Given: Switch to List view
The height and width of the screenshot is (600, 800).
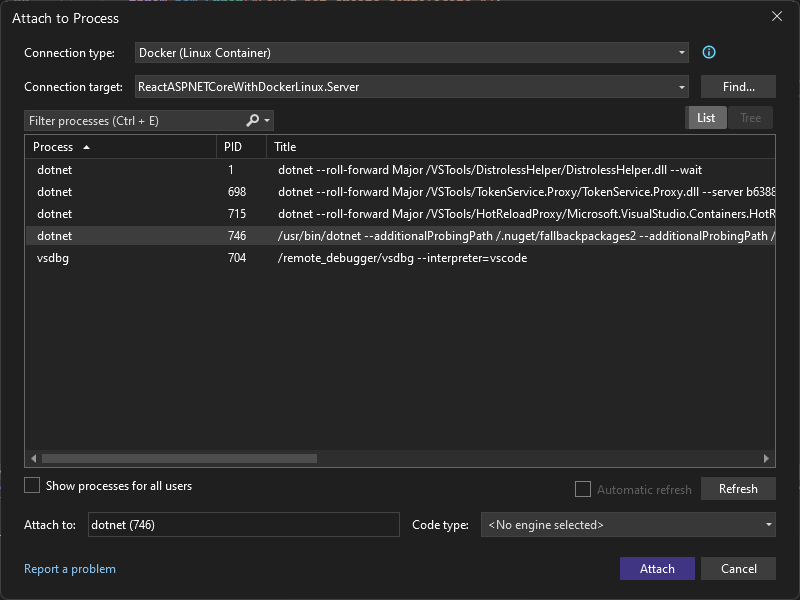Looking at the screenshot, I should pos(706,117).
